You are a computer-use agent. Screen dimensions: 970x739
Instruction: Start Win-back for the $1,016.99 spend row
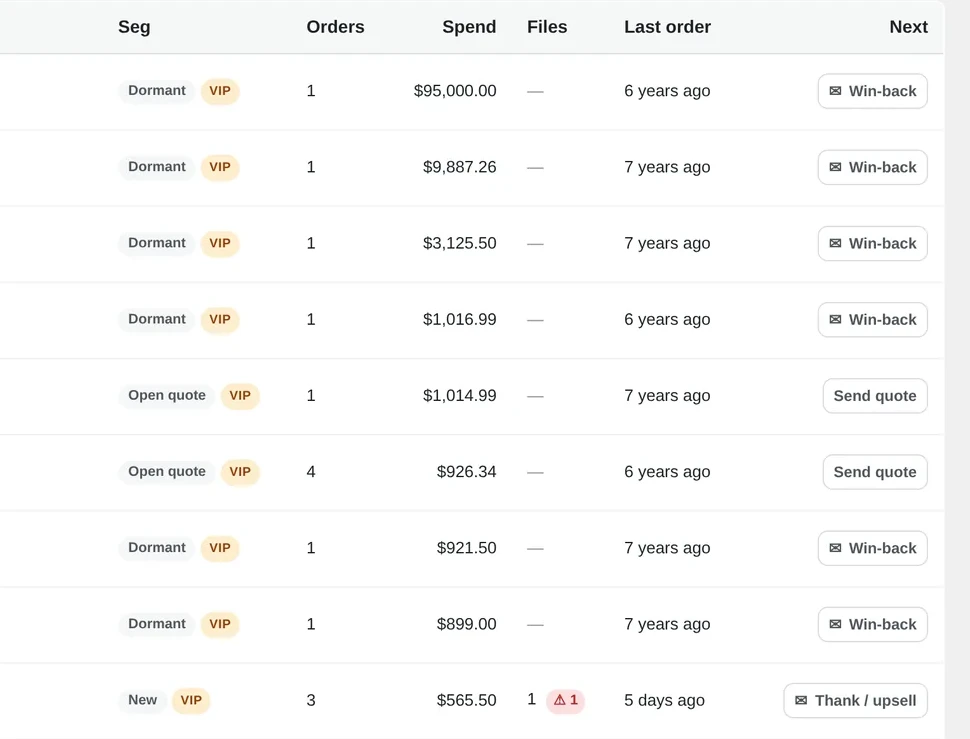[x=872, y=319]
